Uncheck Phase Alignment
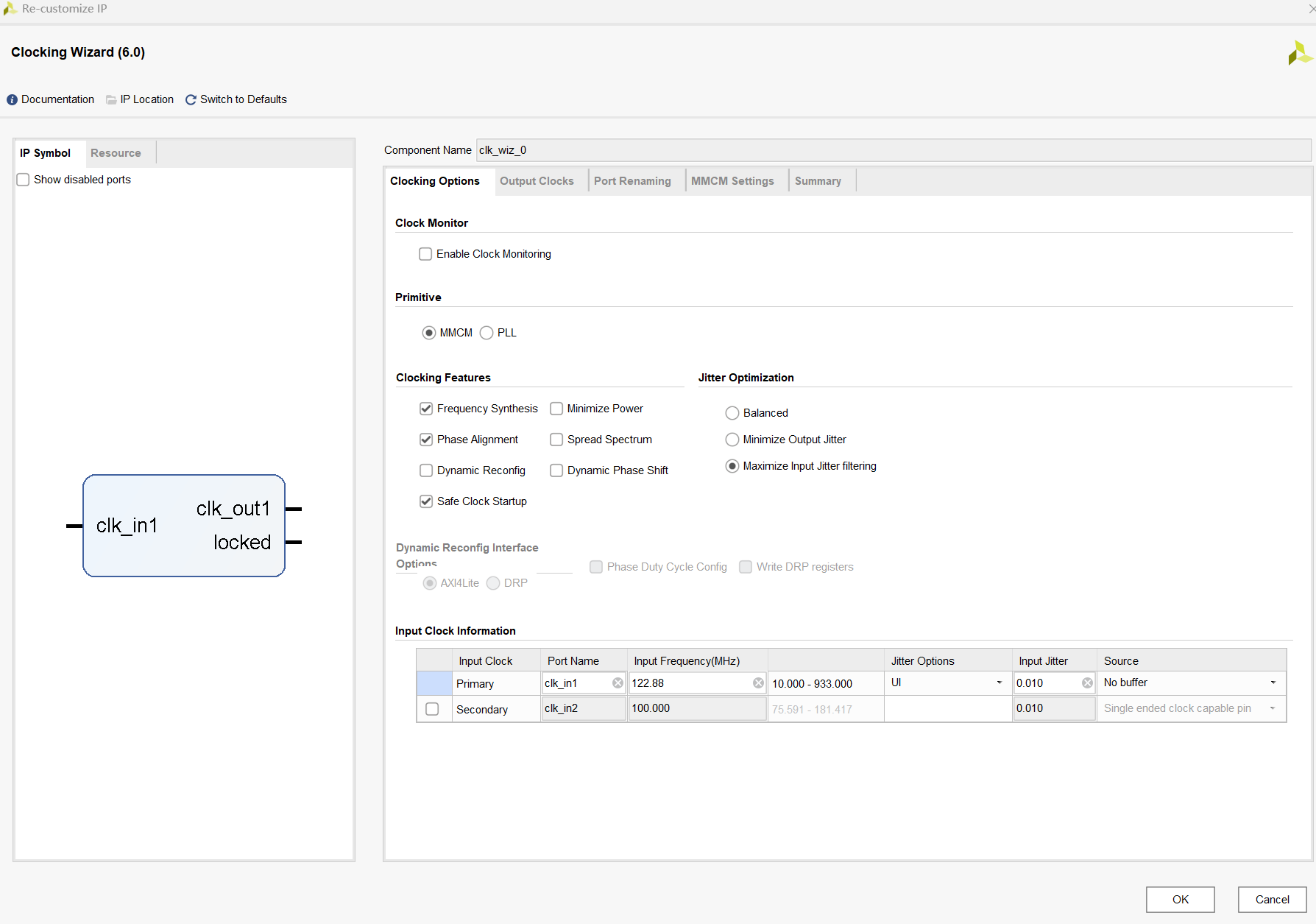1316x924 pixels. pyautogui.click(x=426, y=440)
